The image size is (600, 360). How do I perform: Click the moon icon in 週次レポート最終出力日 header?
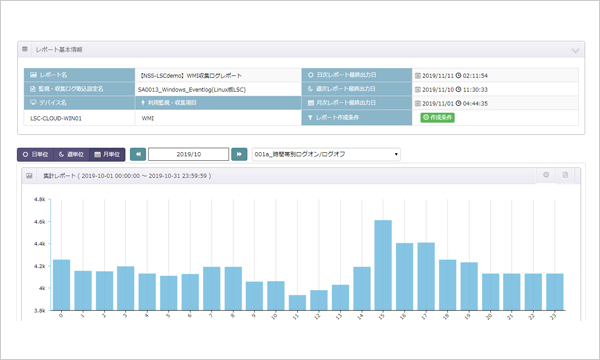310,89
